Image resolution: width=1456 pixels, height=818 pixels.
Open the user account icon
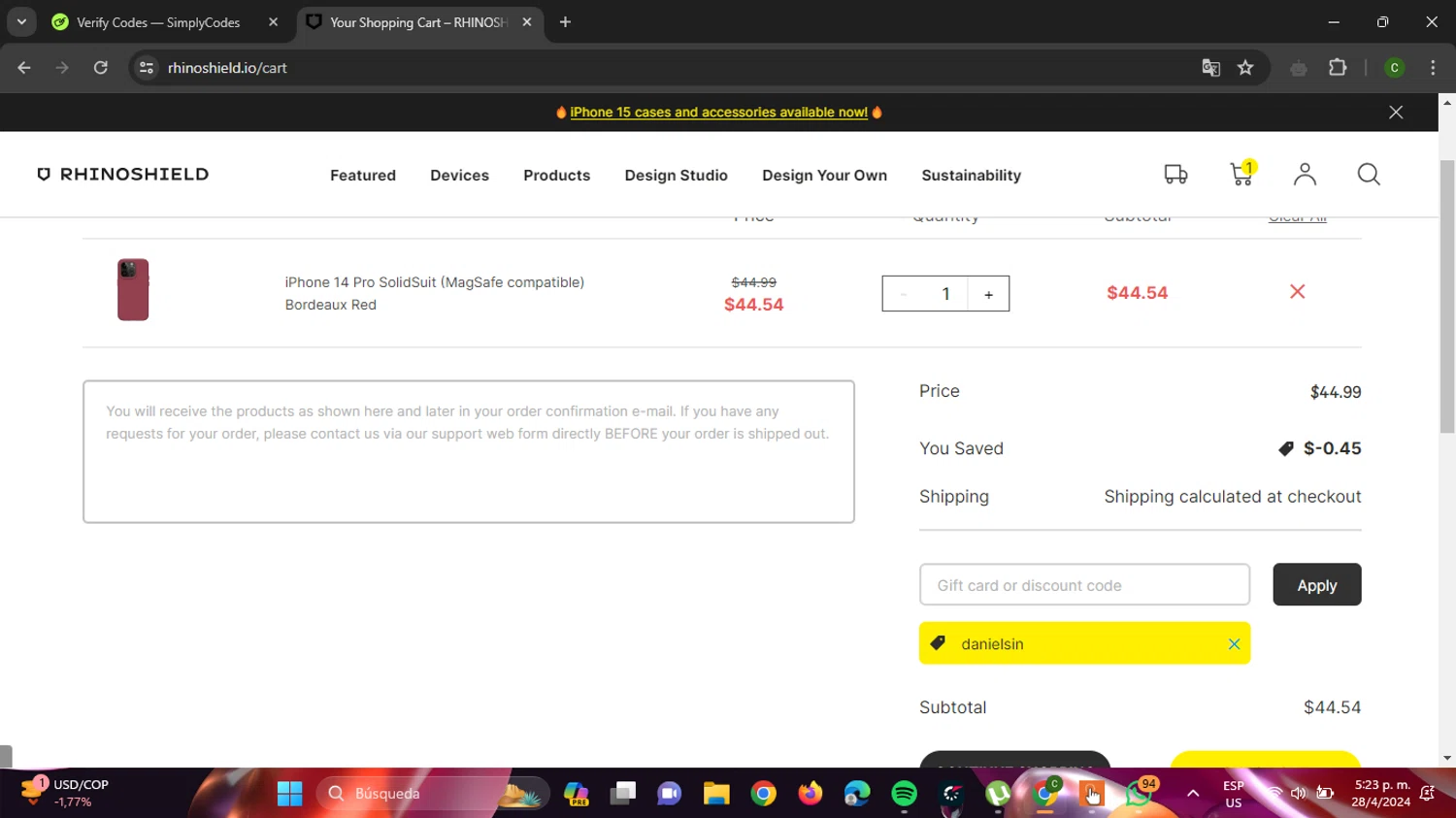[1305, 174]
